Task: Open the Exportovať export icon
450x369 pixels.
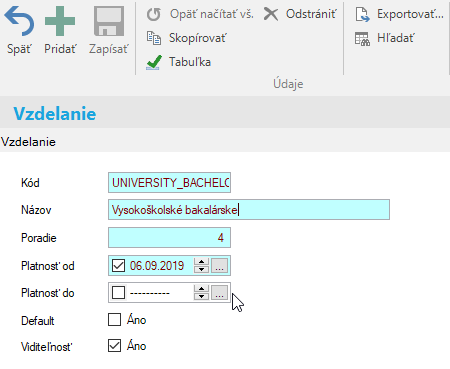Action: (x=362, y=14)
